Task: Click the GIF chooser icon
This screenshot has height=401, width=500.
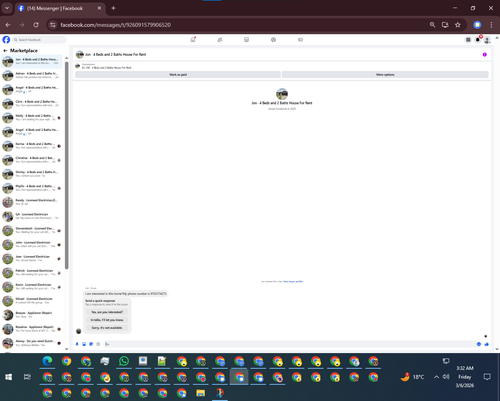Action: [x=98, y=344]
